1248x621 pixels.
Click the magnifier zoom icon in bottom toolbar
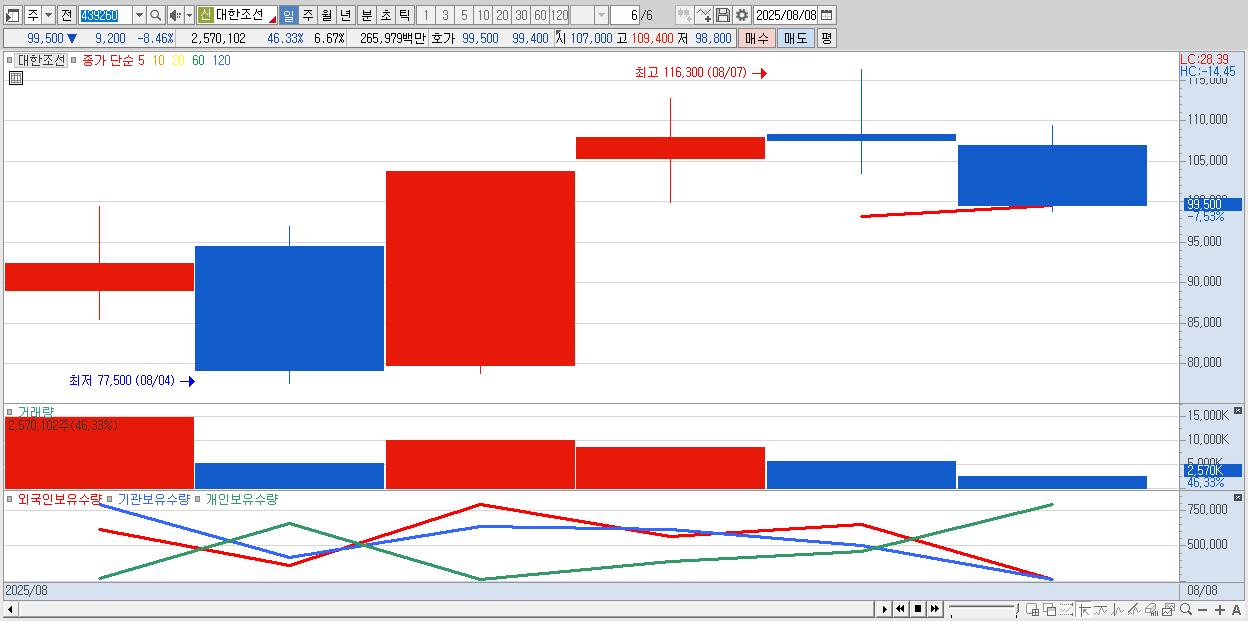pos(1185,609)
